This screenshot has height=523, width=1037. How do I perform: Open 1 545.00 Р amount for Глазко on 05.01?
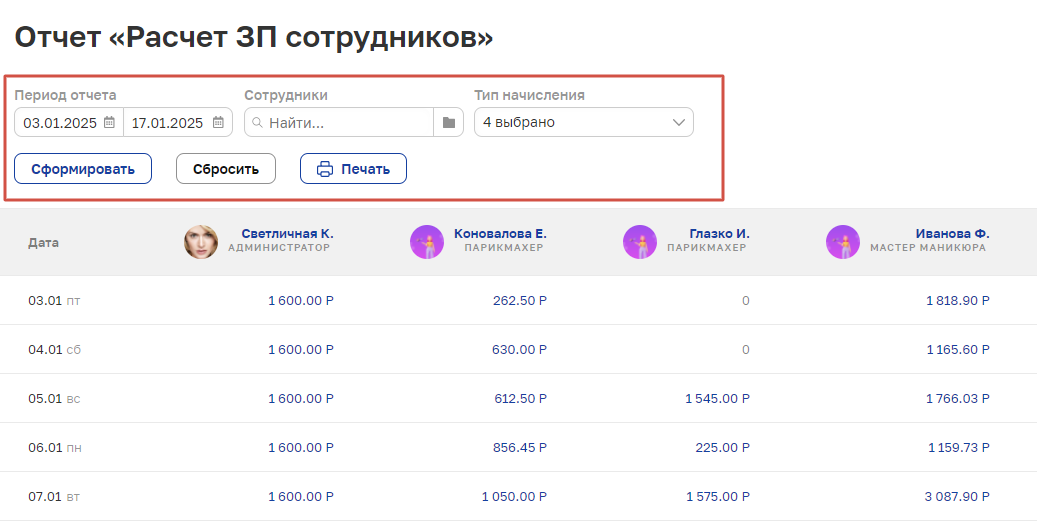[716, 399]
